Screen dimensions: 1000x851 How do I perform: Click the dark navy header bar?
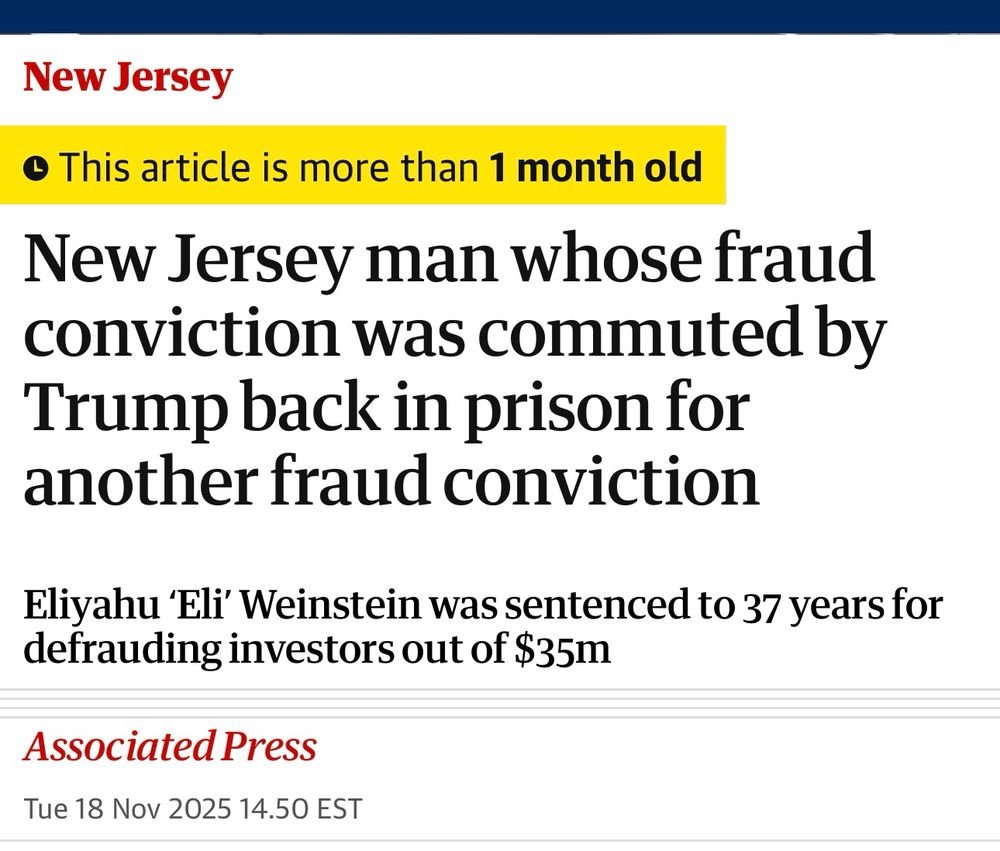coord(500,16)
